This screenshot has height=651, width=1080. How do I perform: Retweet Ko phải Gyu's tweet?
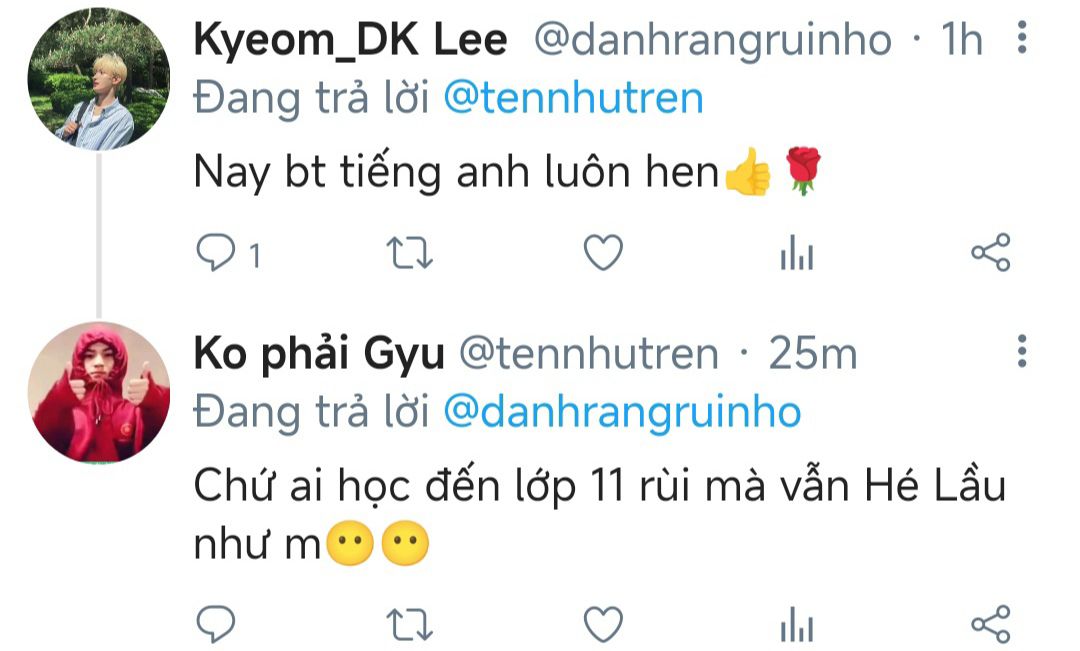409,625
